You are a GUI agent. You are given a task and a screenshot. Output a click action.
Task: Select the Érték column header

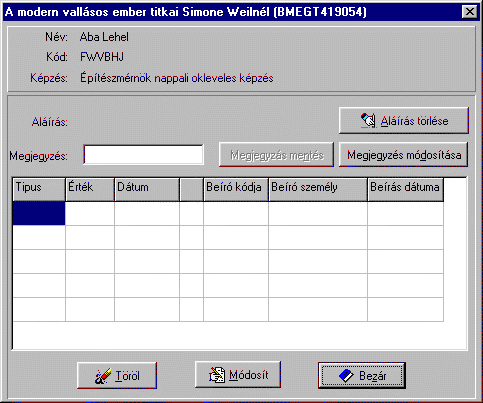[90, 189]
